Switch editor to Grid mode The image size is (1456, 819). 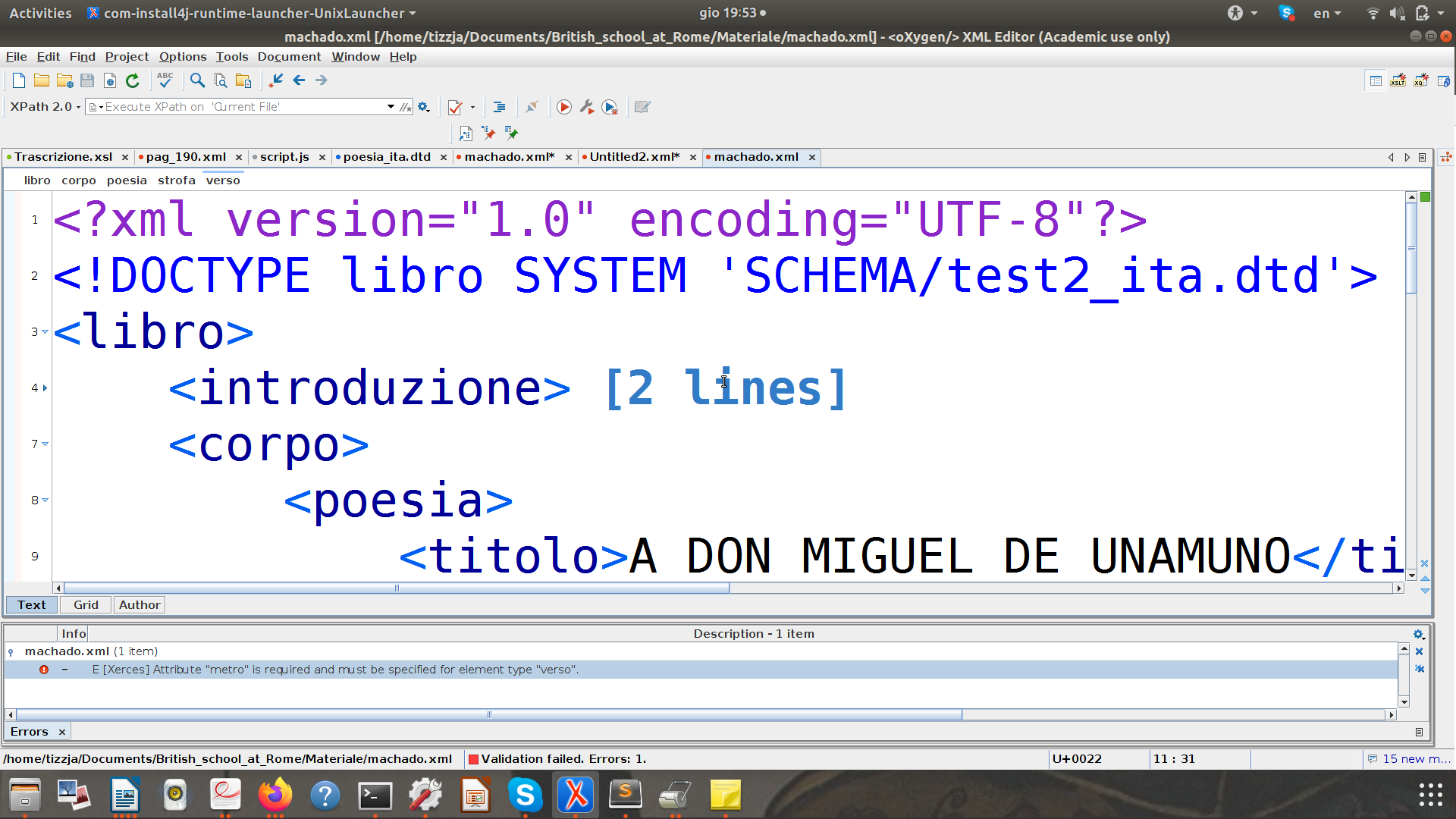[x=86, y=605]
